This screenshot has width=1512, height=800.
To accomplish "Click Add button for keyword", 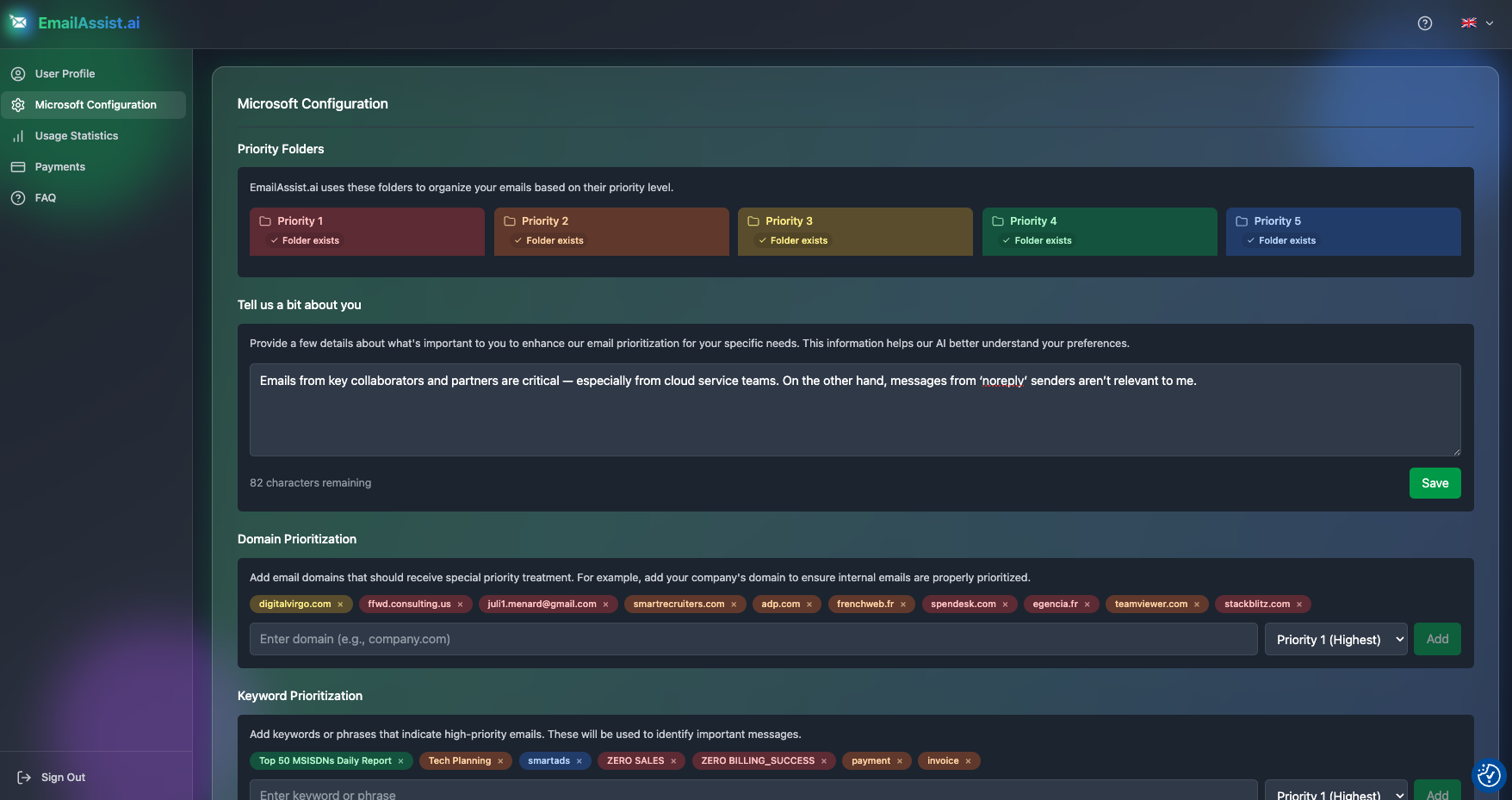I will 1437,791.
